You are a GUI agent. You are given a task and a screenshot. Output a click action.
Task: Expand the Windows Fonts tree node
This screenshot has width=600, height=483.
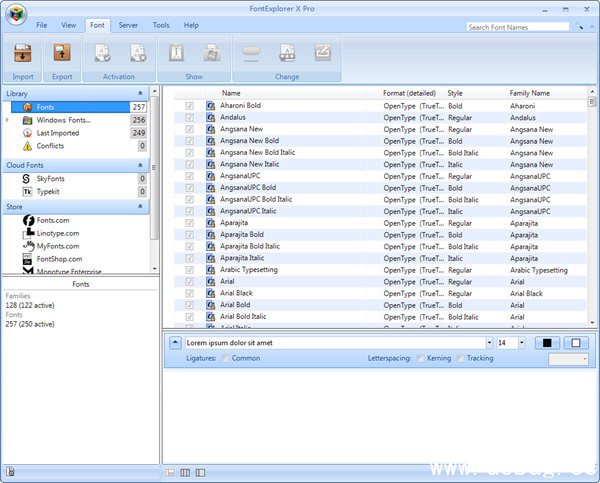[7, 120]
